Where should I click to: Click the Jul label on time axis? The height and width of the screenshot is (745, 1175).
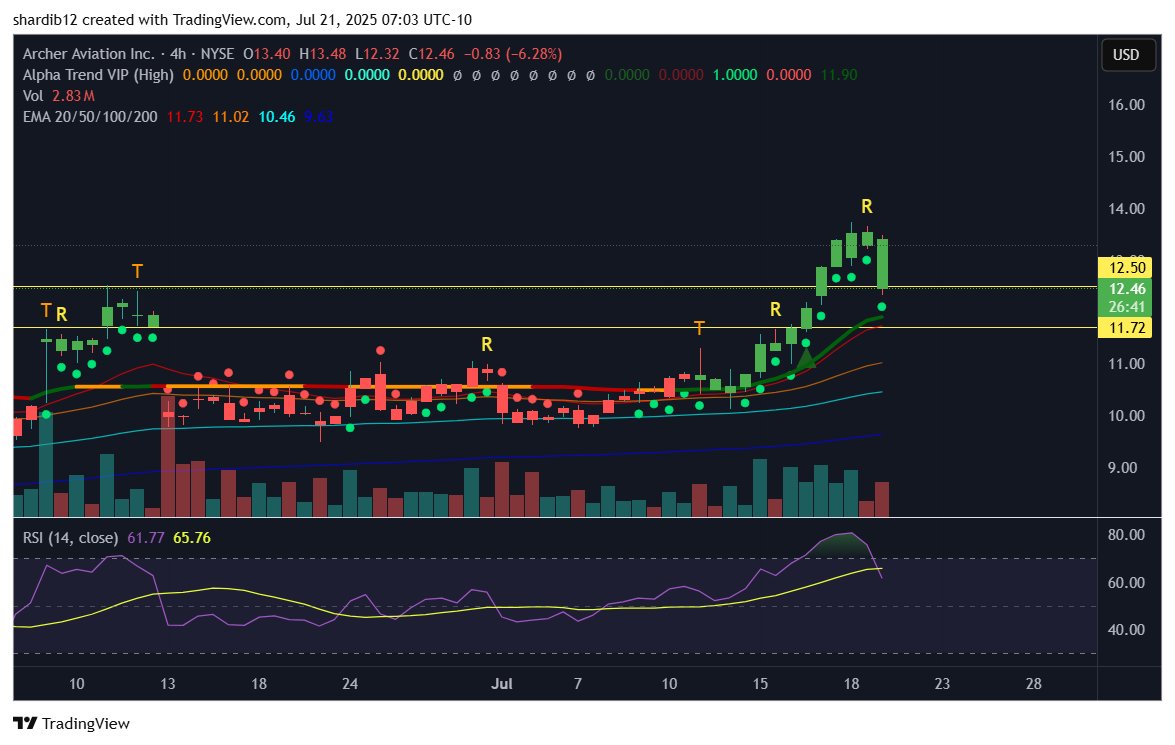(x=501, y=684)
